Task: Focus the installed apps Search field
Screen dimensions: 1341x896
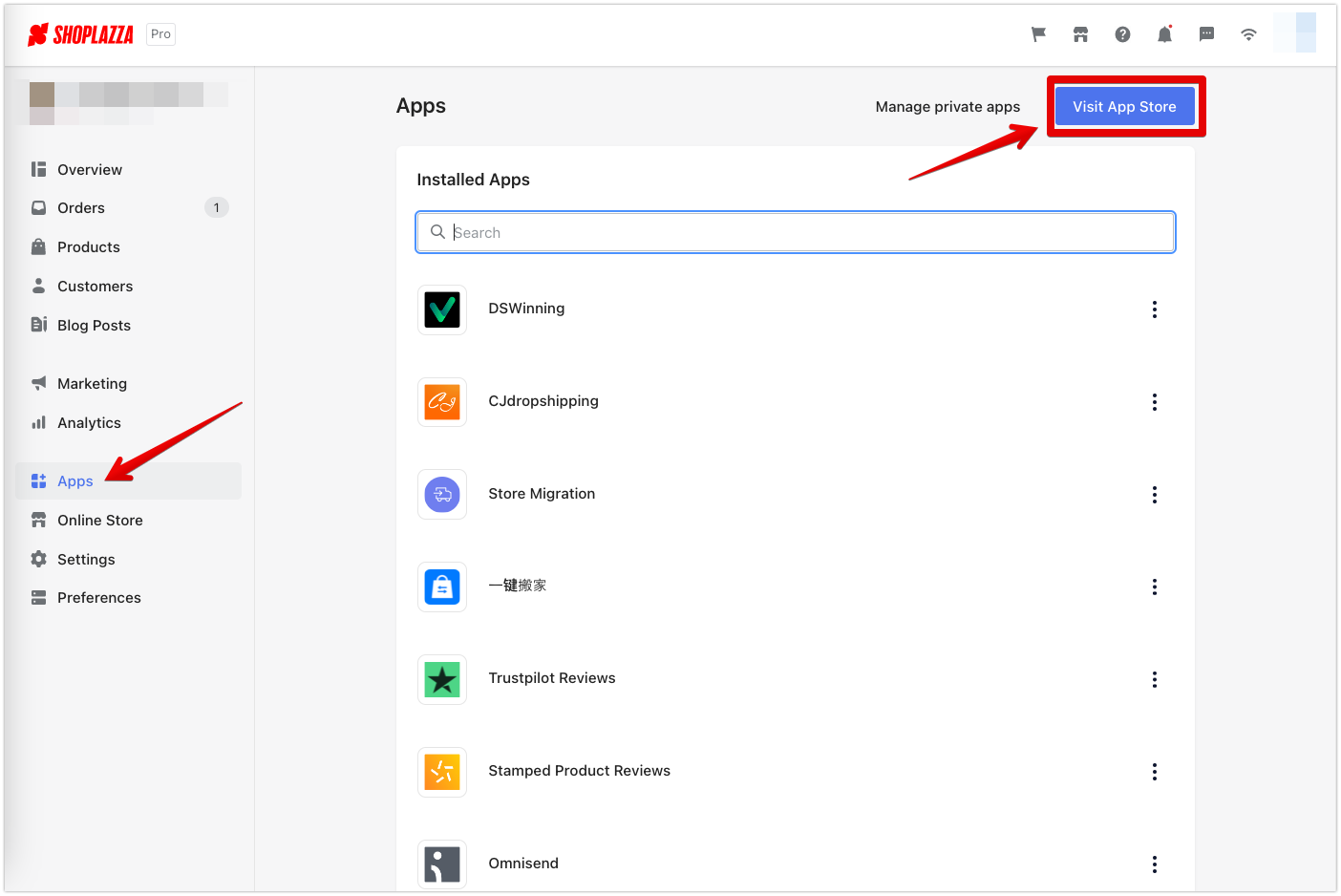Action: [796, 232]
